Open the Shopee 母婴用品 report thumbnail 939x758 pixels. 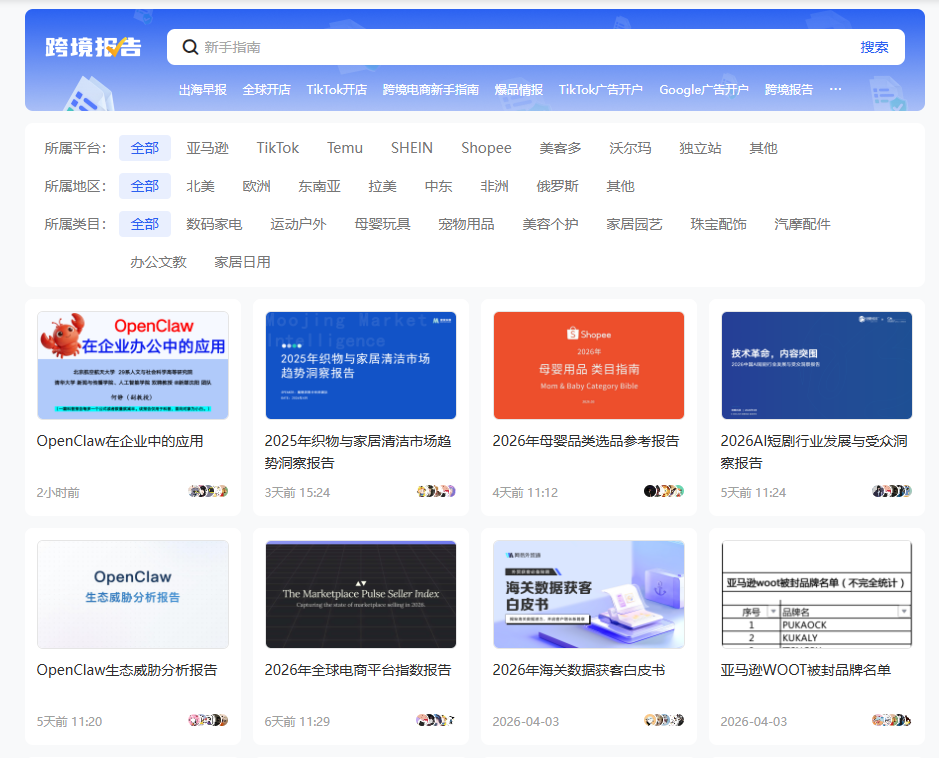(x=589, y=365)
